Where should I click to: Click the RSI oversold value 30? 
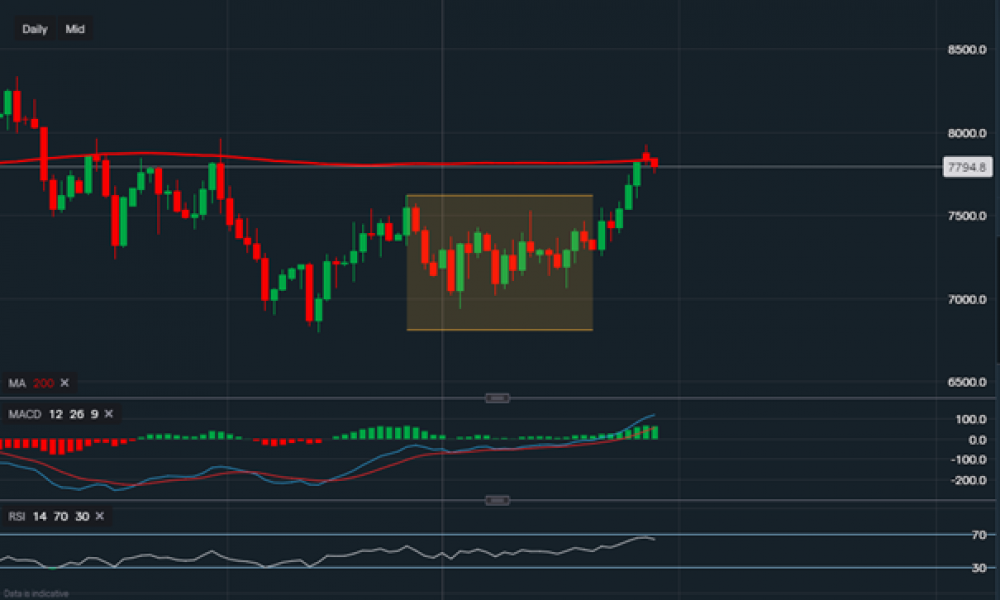pos(82,517)
